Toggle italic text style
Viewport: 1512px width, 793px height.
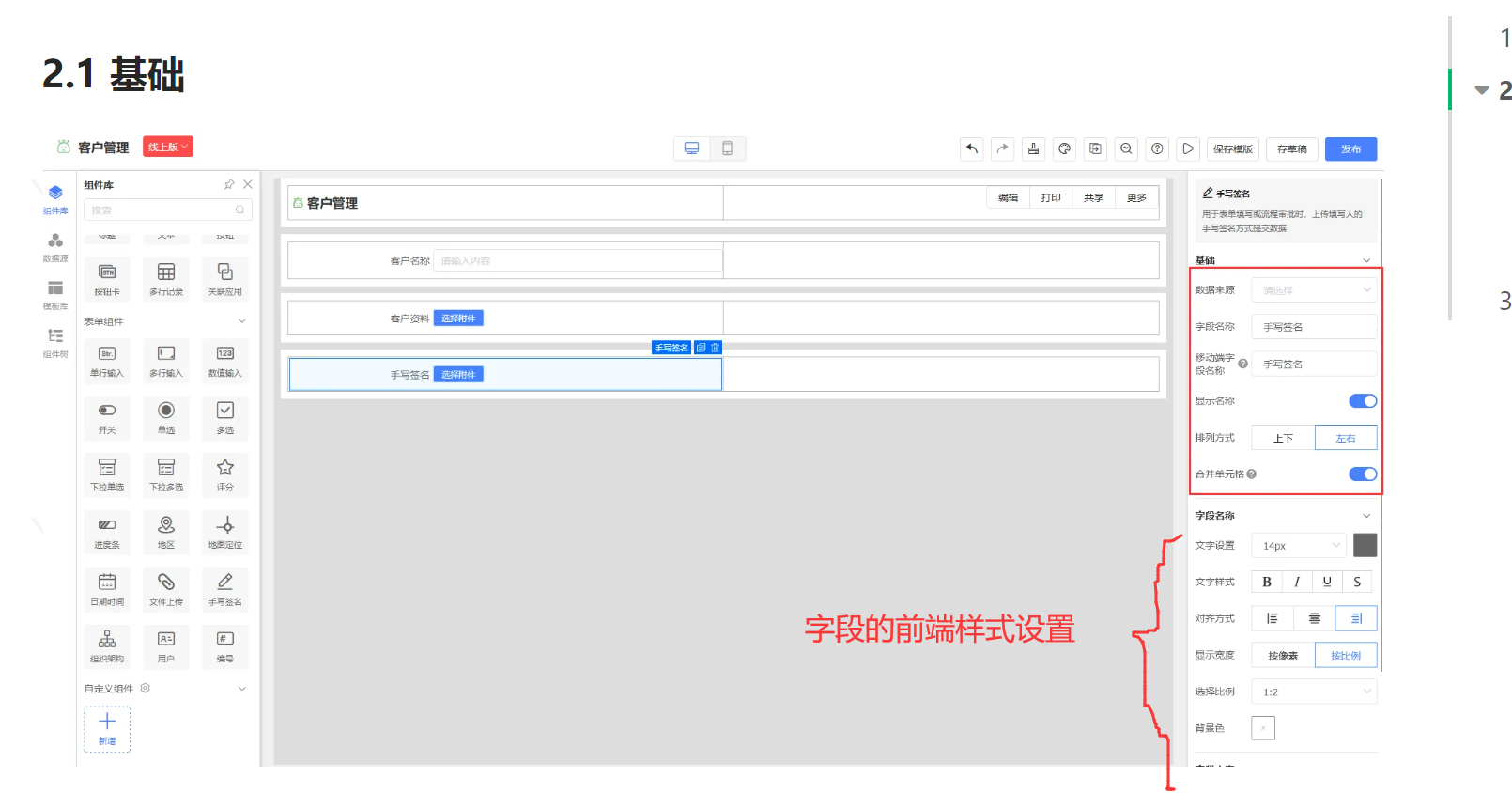click(1297, 582)
